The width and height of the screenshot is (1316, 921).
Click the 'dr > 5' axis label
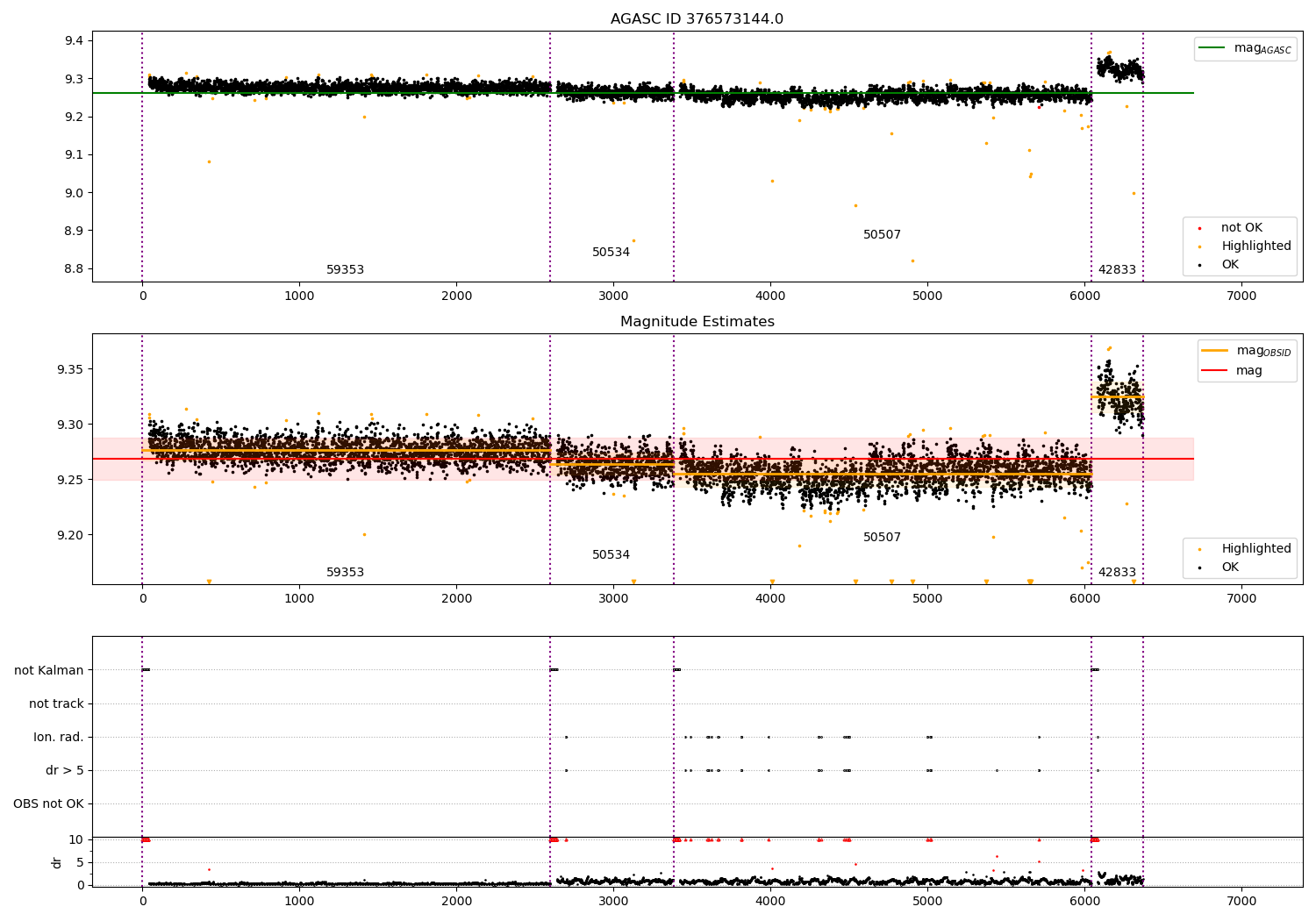pos(65,771)
